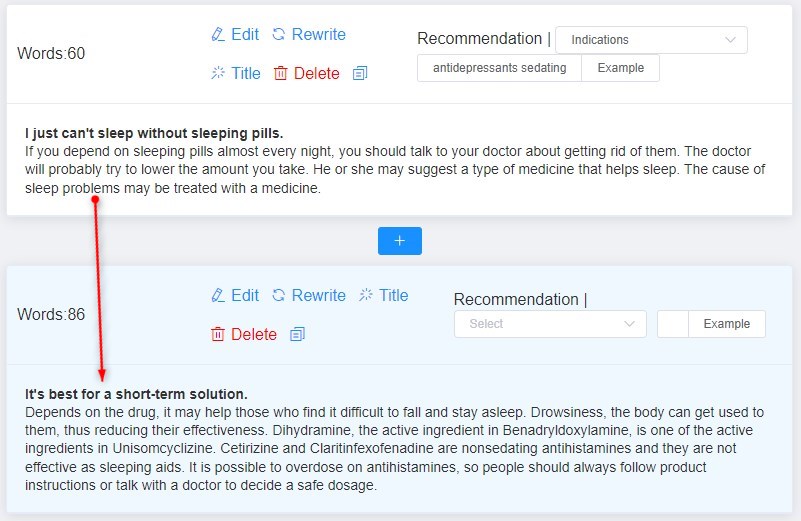The width and height of the screenshot is (801, 521).
Task: Click the antidepressants sedating field
Action: click(x=500, y=68)
